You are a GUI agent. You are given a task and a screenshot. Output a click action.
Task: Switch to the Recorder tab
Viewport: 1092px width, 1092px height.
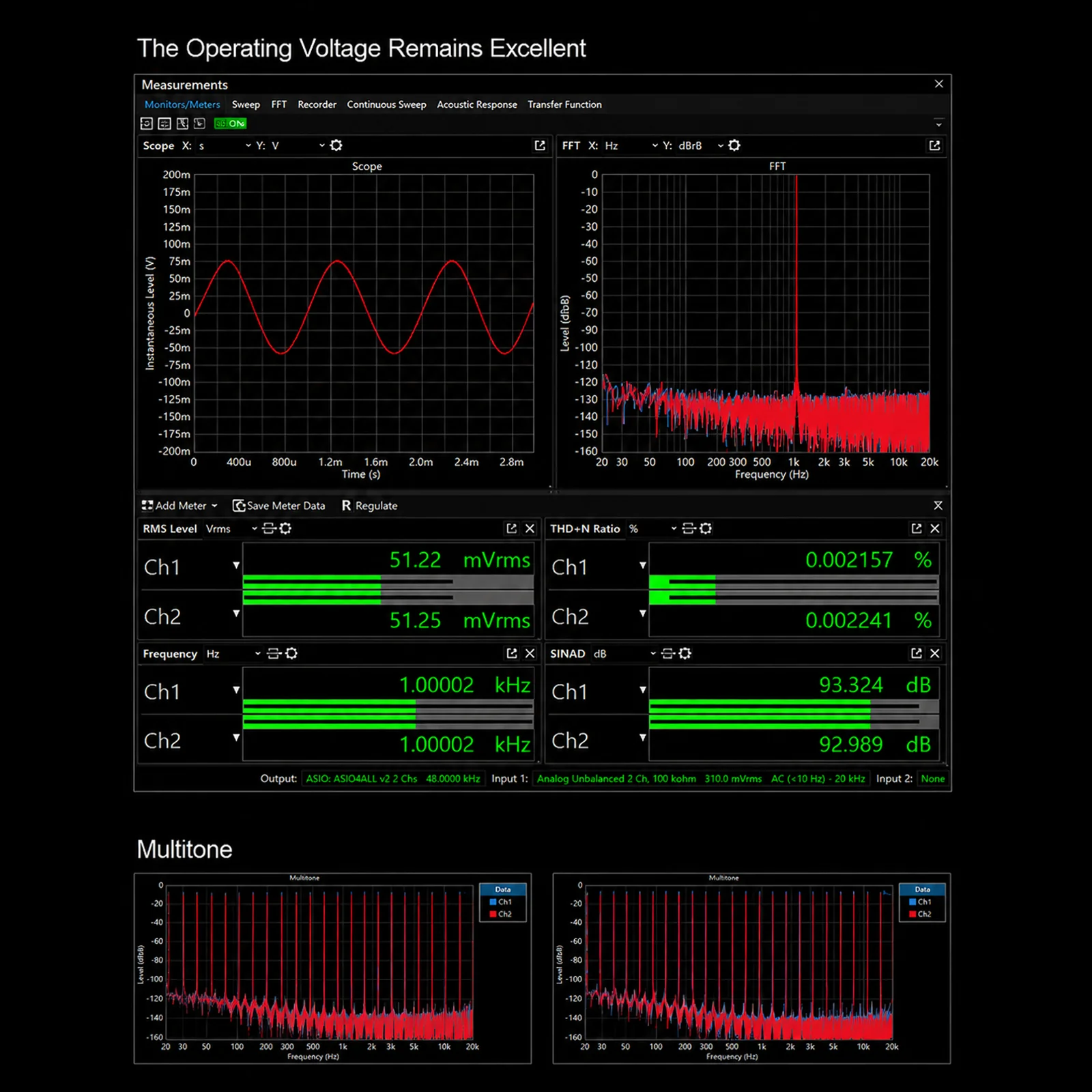(x=317, y=104)
